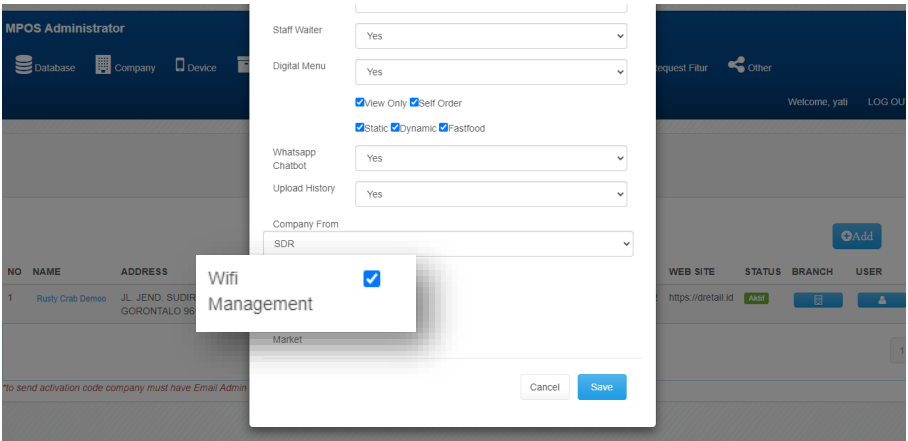Open the Staff Waiter dropdown
Screen dimensions: 908x441
pos(490,36)
